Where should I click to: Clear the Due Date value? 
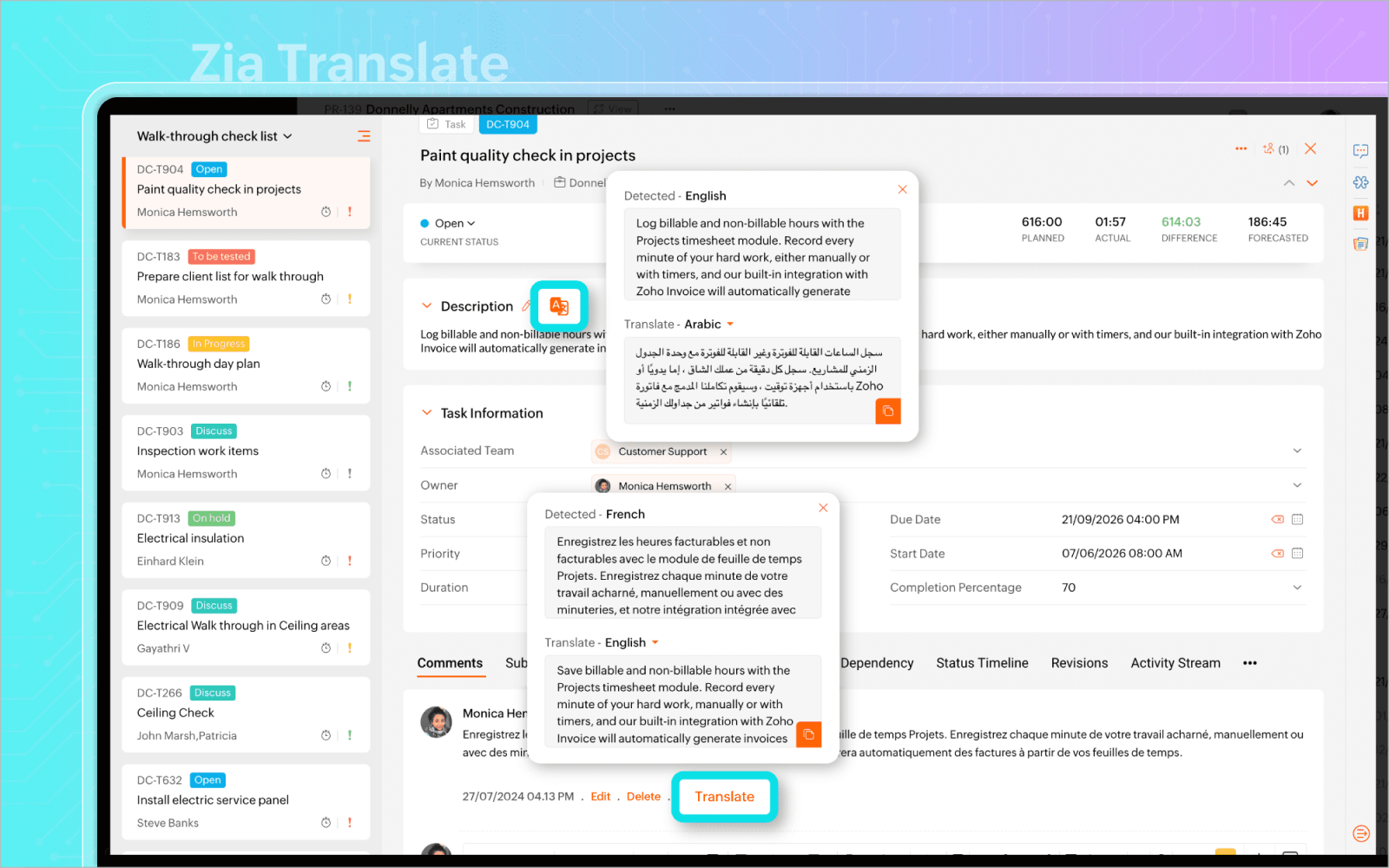[1277, 519]
